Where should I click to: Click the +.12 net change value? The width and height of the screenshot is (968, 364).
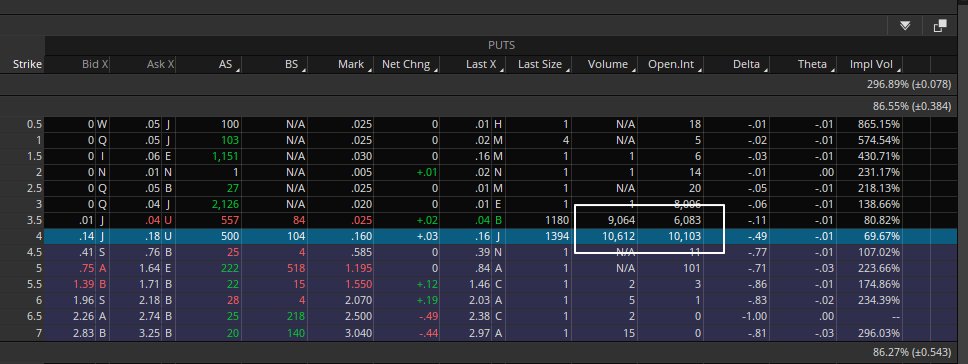tap(427, 284)
